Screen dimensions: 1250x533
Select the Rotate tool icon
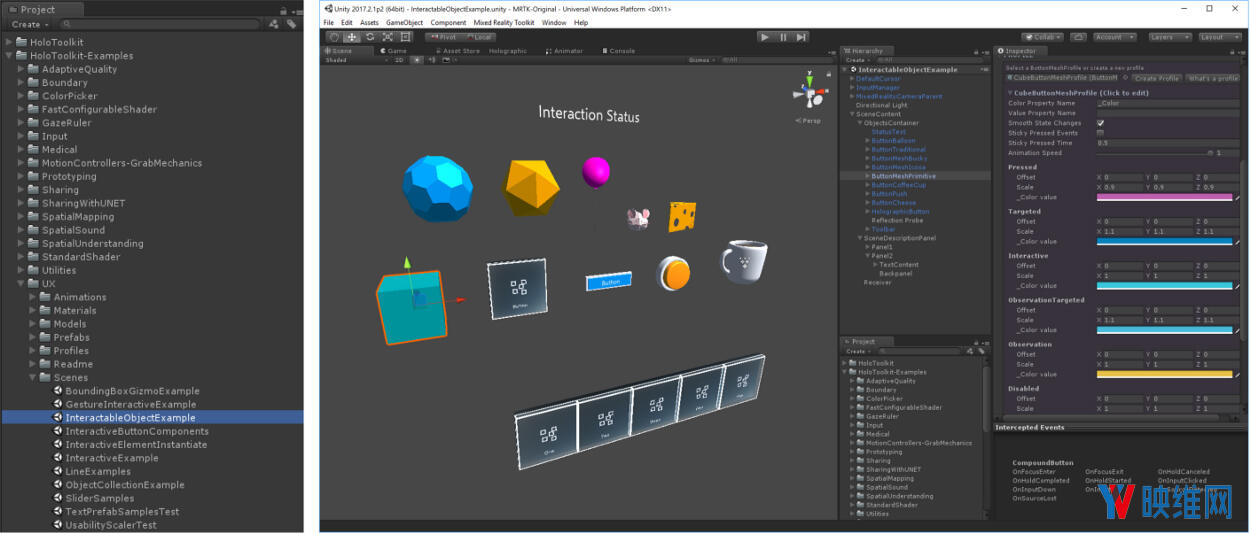point(370,37)
